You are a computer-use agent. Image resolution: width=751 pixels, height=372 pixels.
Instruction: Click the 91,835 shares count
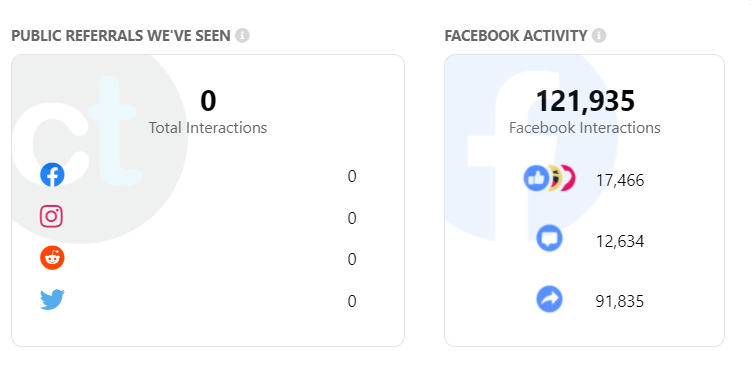(x=620, y=302)
